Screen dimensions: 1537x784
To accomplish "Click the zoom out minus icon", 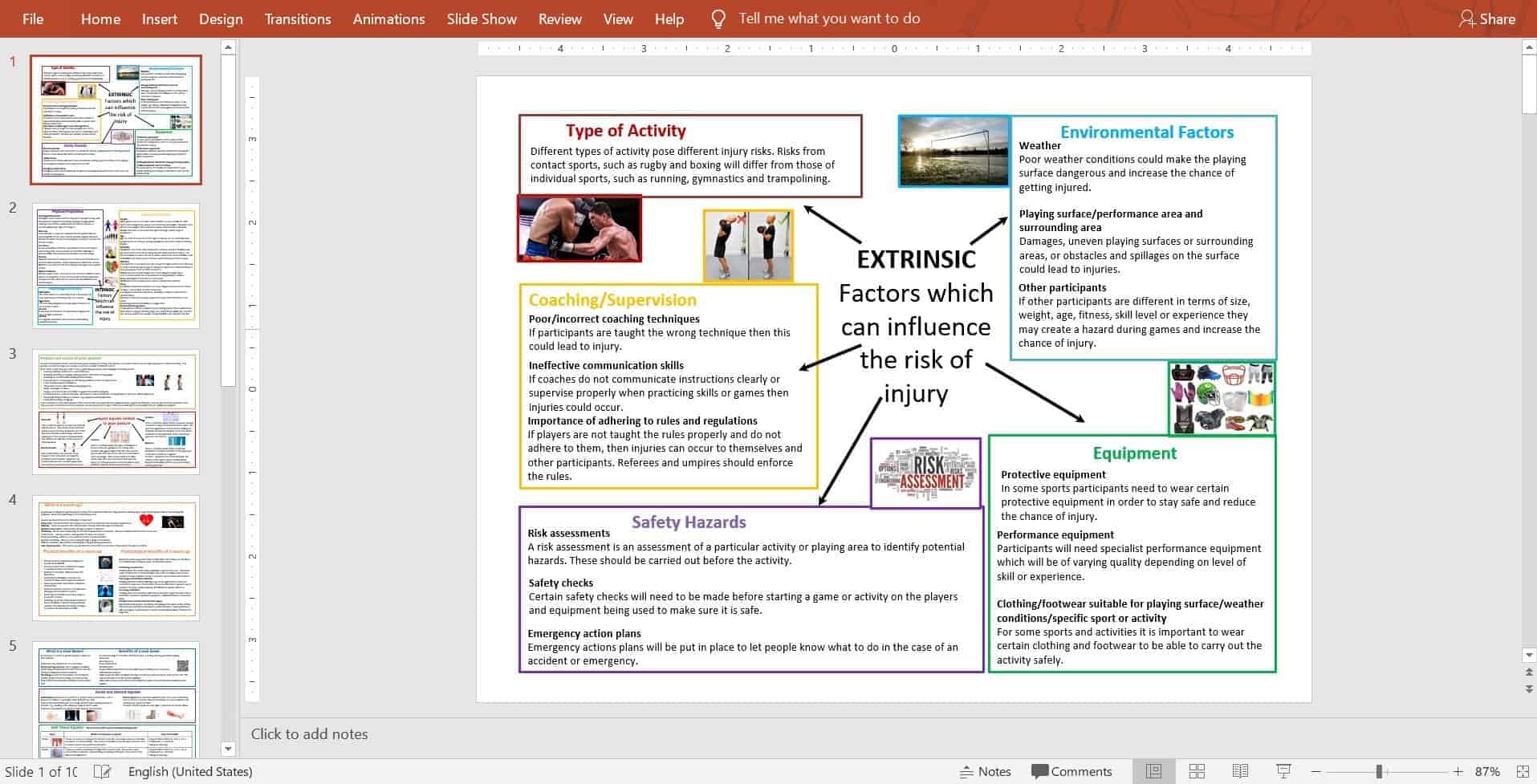I will point(1316,771).
